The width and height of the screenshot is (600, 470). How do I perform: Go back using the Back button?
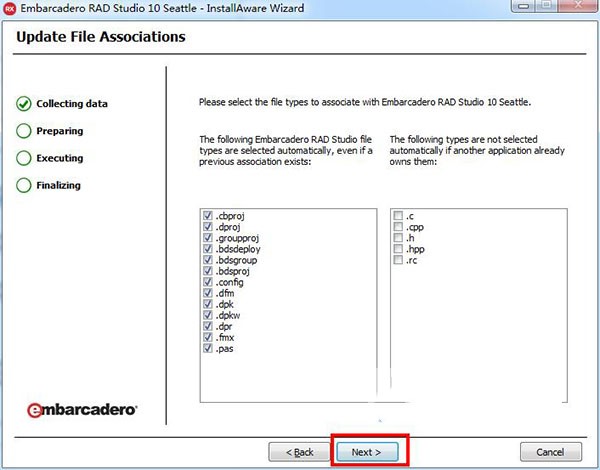click(x=297, y=452)
